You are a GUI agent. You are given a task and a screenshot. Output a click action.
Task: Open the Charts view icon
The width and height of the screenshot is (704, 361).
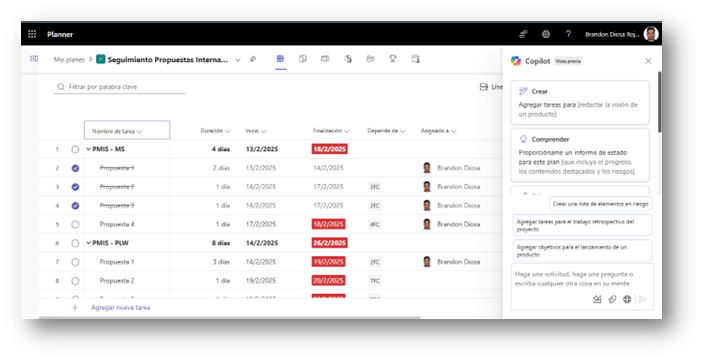348,59
